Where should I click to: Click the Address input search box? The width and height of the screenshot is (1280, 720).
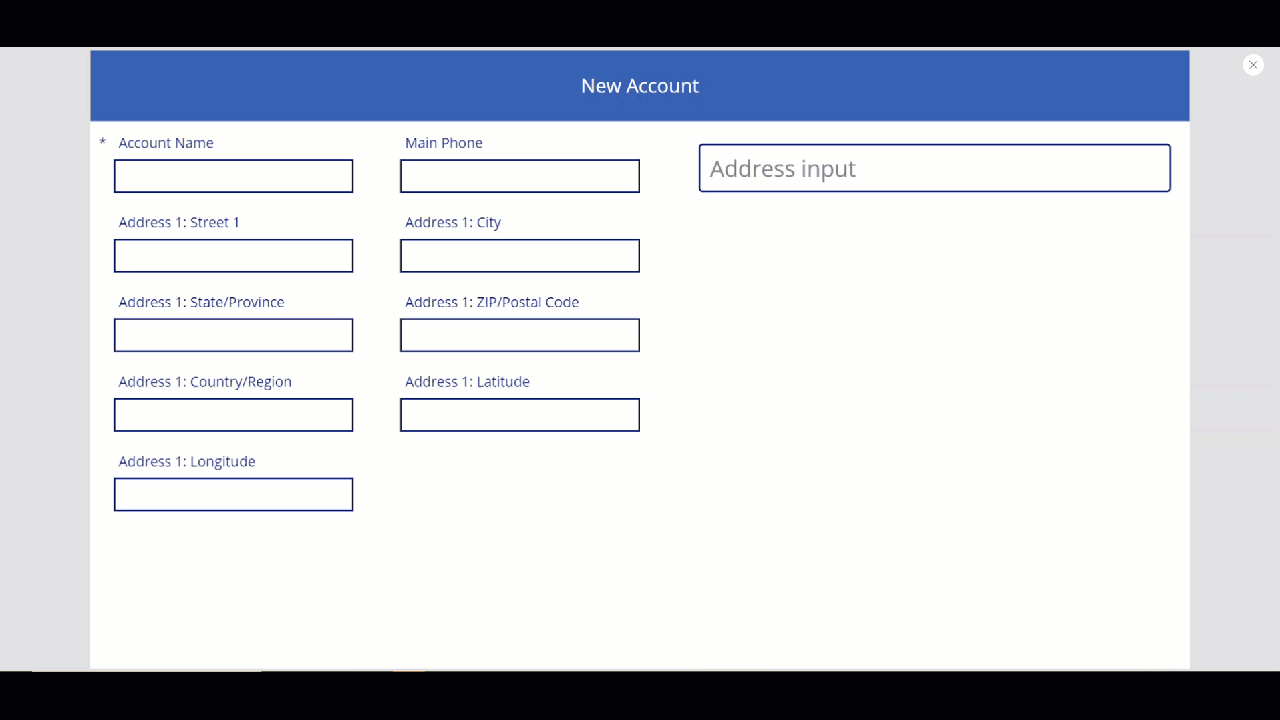click(933, 167)
